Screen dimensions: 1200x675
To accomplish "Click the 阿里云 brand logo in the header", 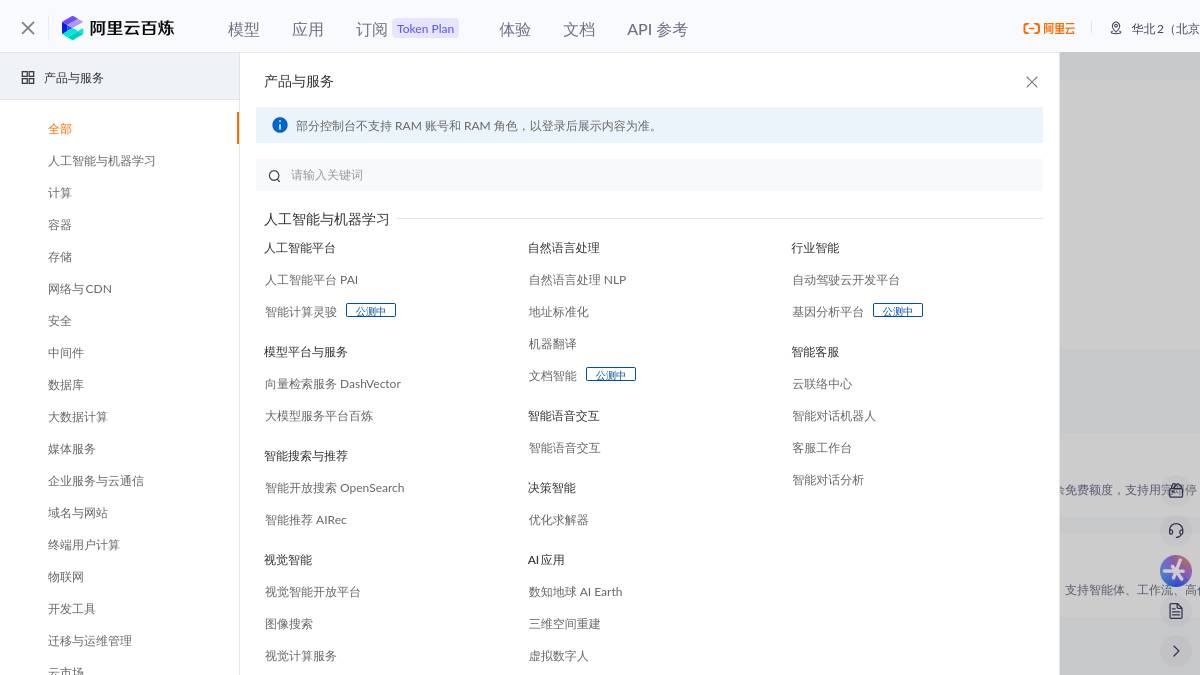I will [x=1049, y=29].
